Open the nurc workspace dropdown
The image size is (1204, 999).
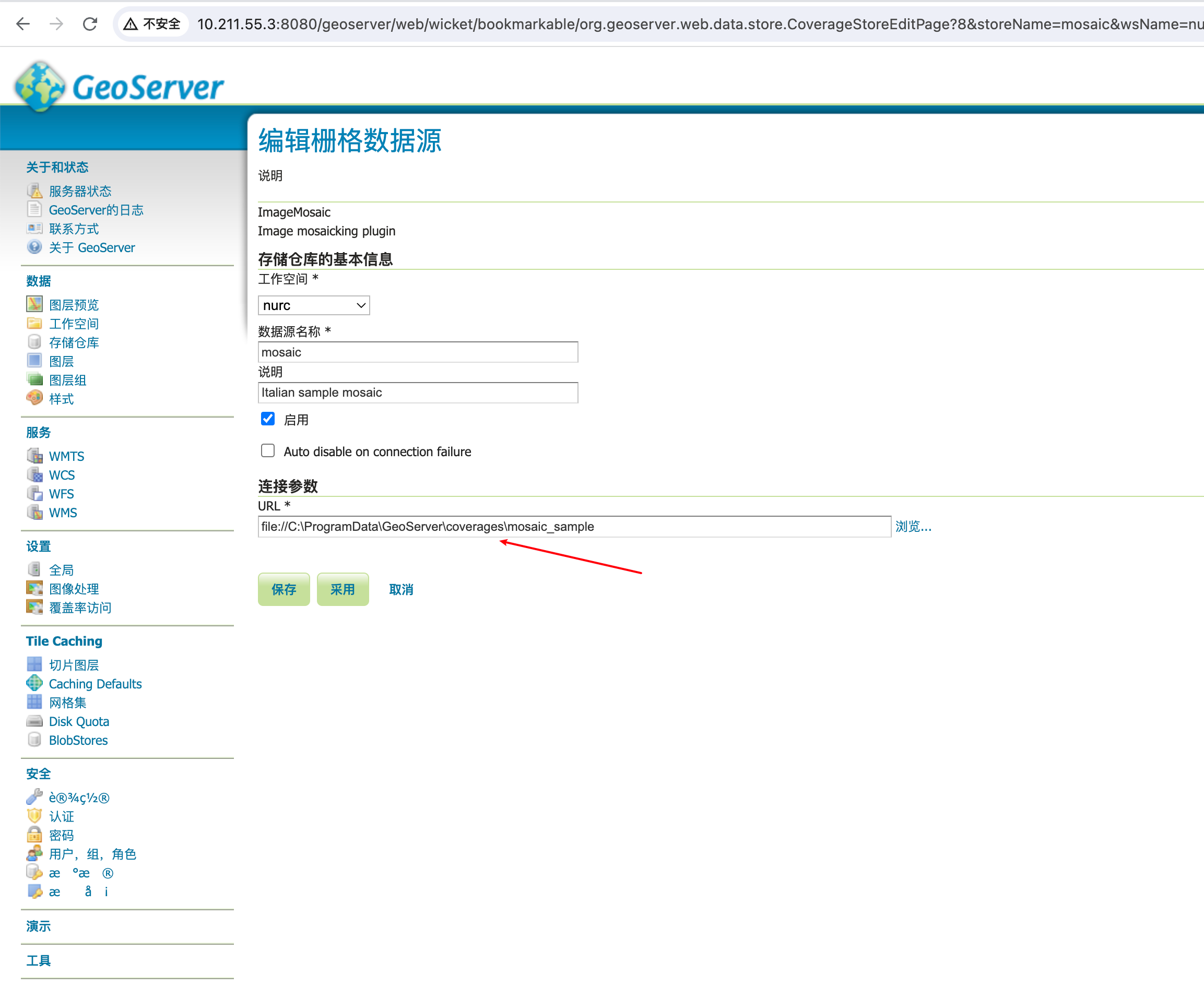(x=314, y=305)
